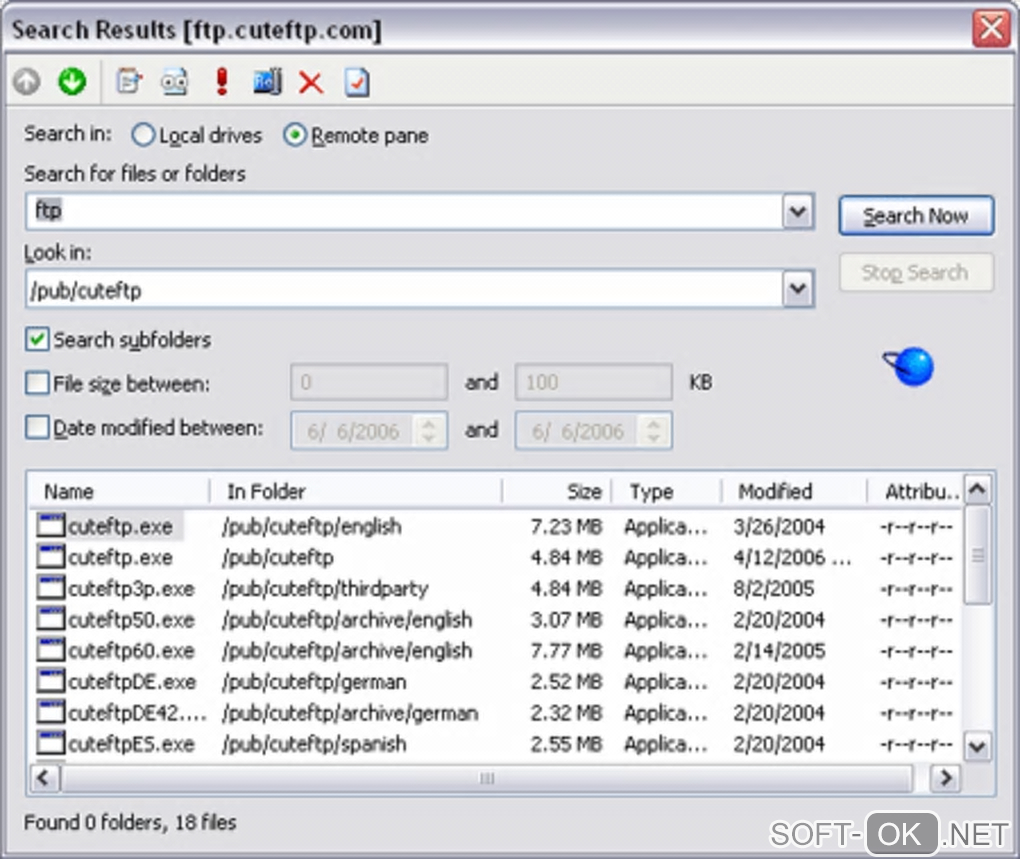Click the Search Now button
The width and height of the screenshot is (1020, 859).
tap(916, 215)
